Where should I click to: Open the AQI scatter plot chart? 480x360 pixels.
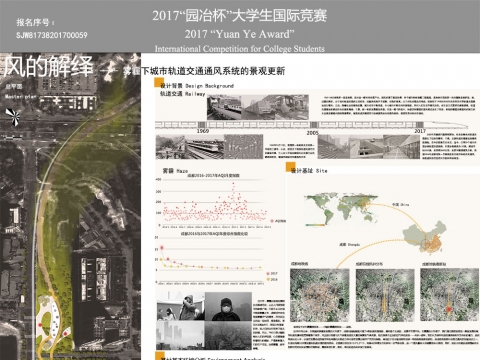pyautogui.click(x=213, y=202)
